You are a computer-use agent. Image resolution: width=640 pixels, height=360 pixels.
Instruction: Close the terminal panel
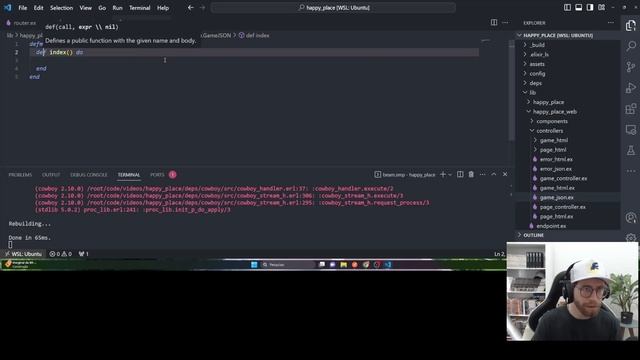pyautogui.click(x=505, y=174)
